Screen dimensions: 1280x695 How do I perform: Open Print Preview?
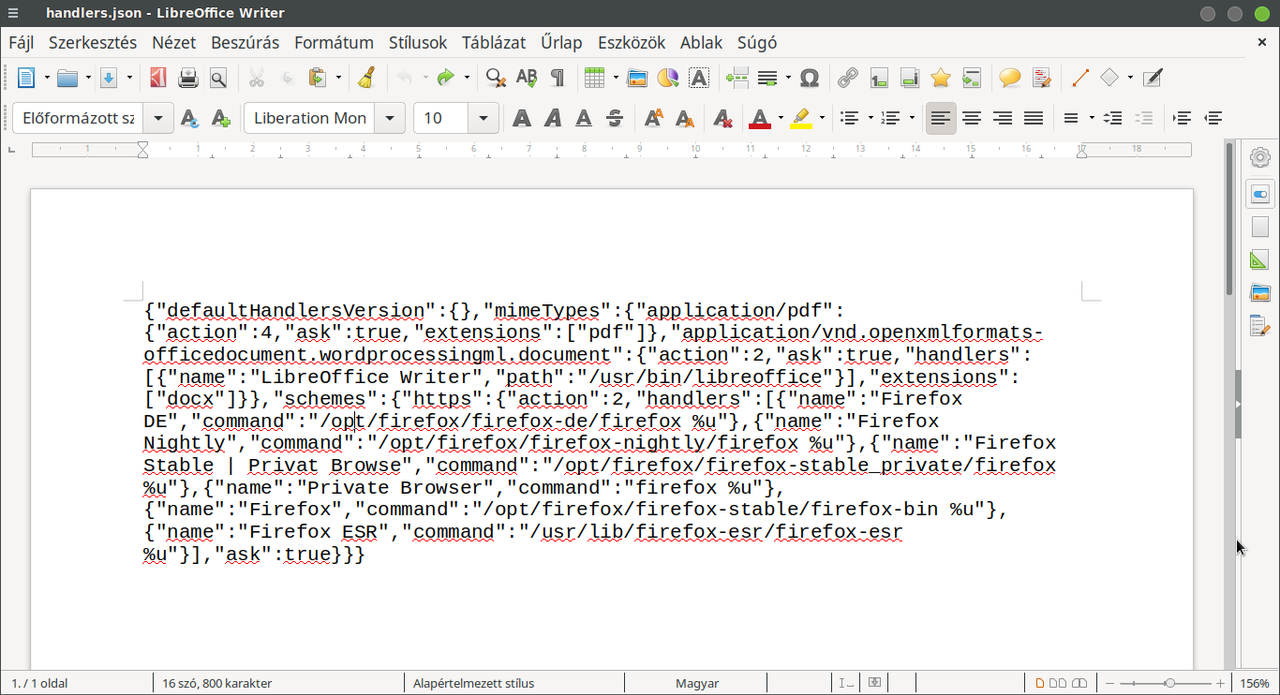click(x=217, y=77)
